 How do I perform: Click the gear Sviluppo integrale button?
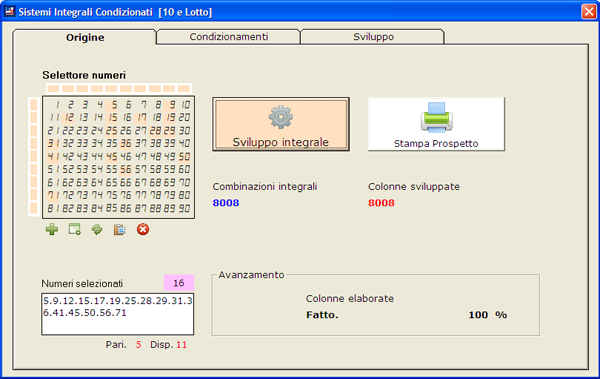(281, 124)
